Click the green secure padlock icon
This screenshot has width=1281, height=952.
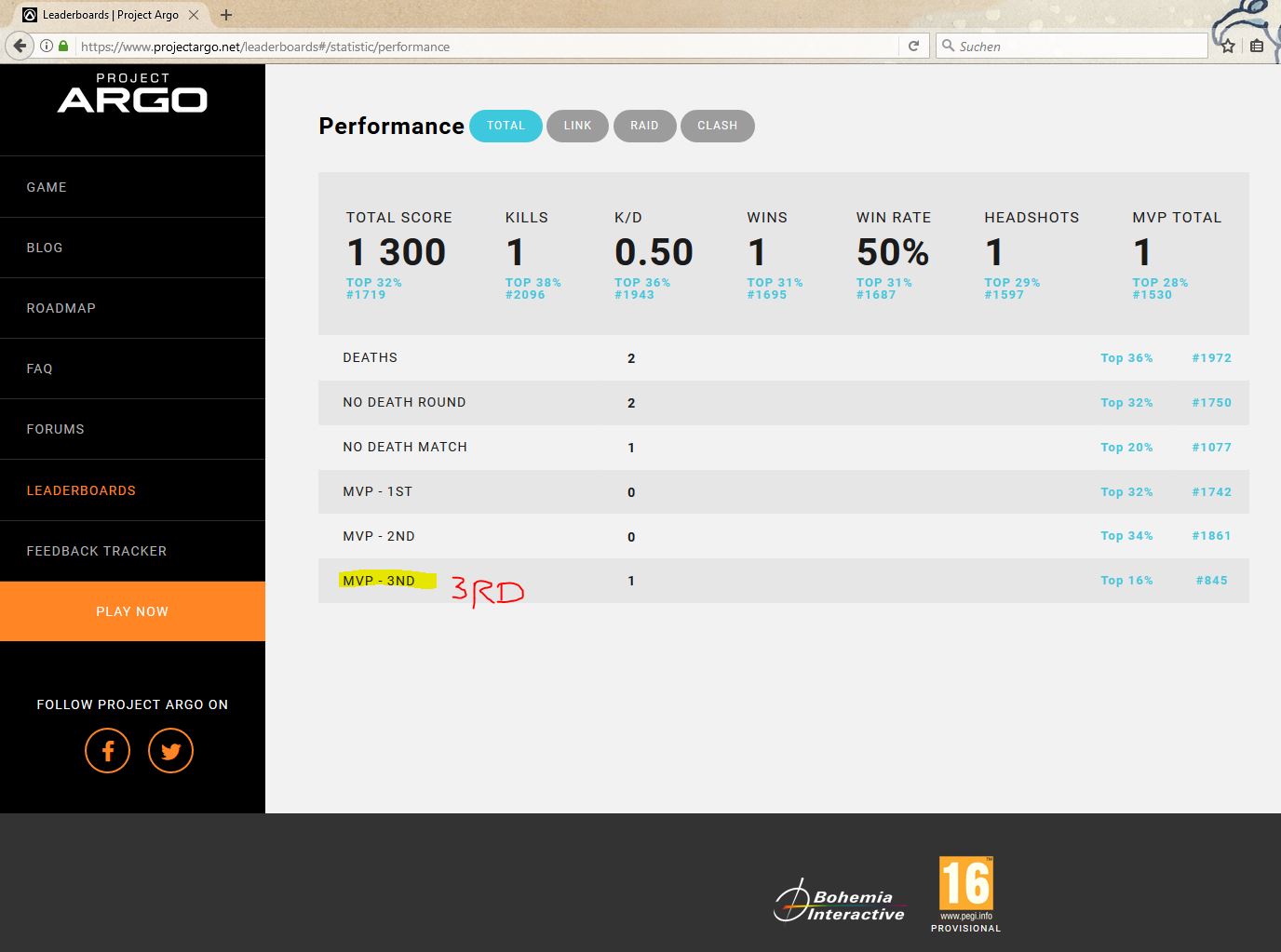[63, 46]
